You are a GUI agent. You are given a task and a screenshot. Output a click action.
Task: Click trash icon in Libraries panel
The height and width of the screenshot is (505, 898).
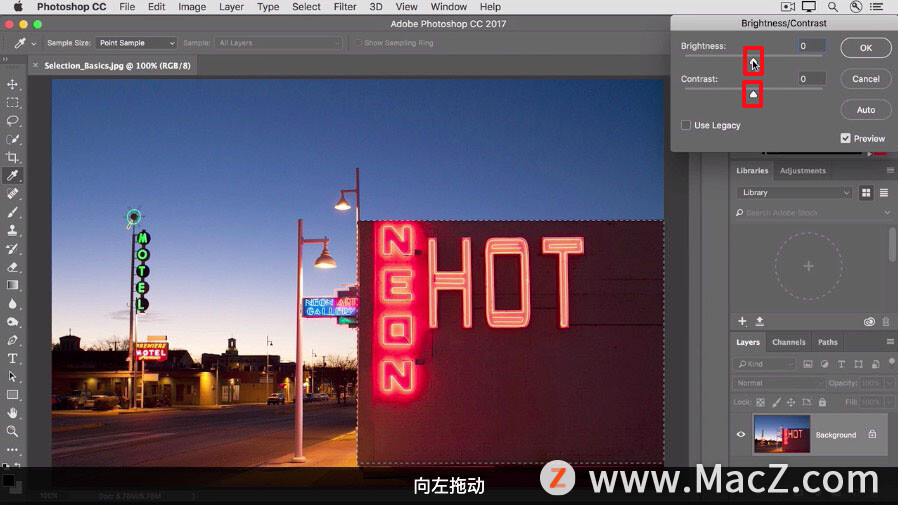pyautogui.click(x=885, y=322)
